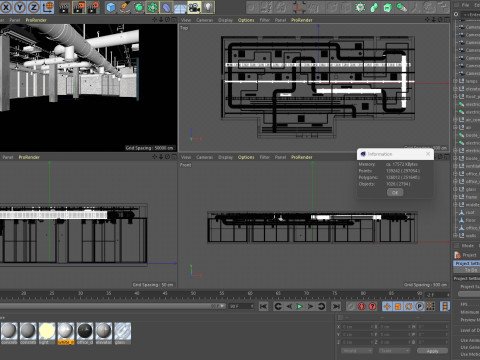Open Keyframe Selection red question icon
The image size is (480, 360).
pos(372,306)
